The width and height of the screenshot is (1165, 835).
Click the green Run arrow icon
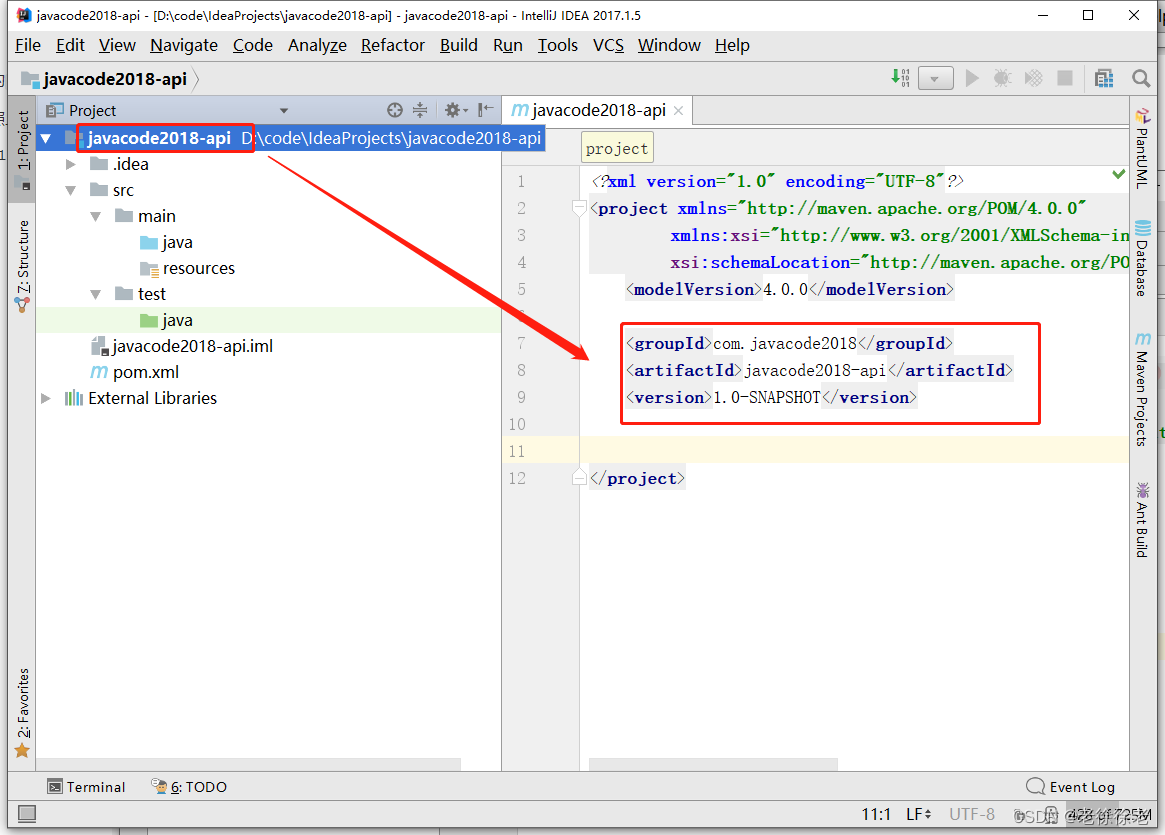[971, 78]
